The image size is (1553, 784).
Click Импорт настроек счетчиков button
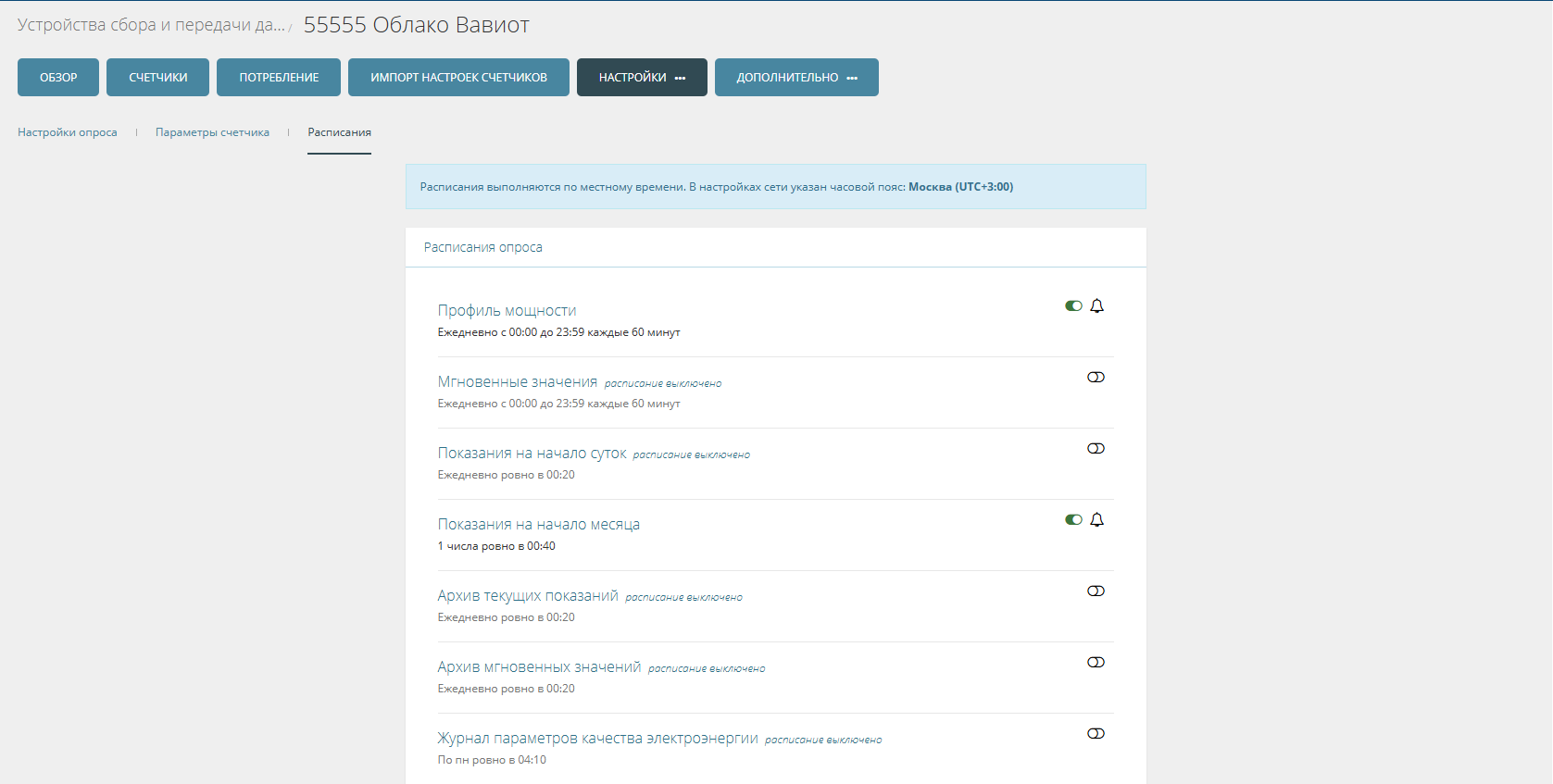[458, 78]
